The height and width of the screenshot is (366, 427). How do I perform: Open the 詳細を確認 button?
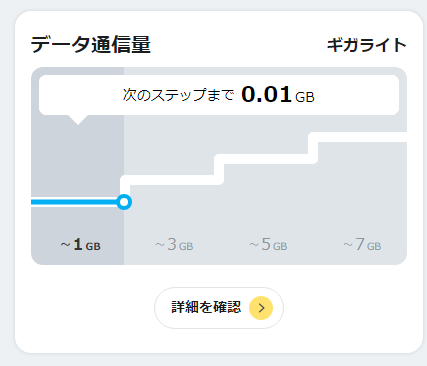point(219,308)
